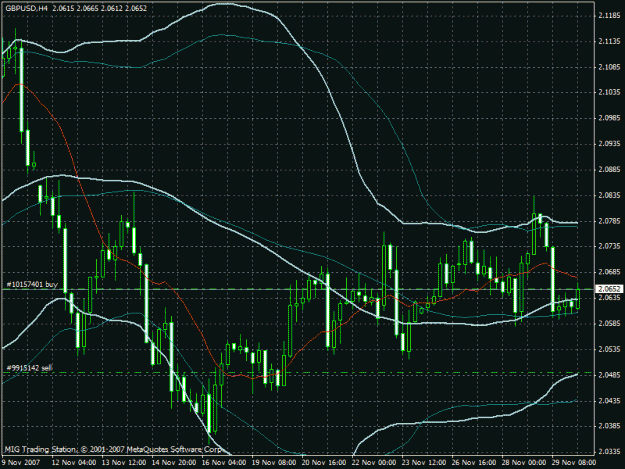Viewport: 625px width, 469px height.
Task: Click the current price tag 2.0652
Action: [609, 289]
